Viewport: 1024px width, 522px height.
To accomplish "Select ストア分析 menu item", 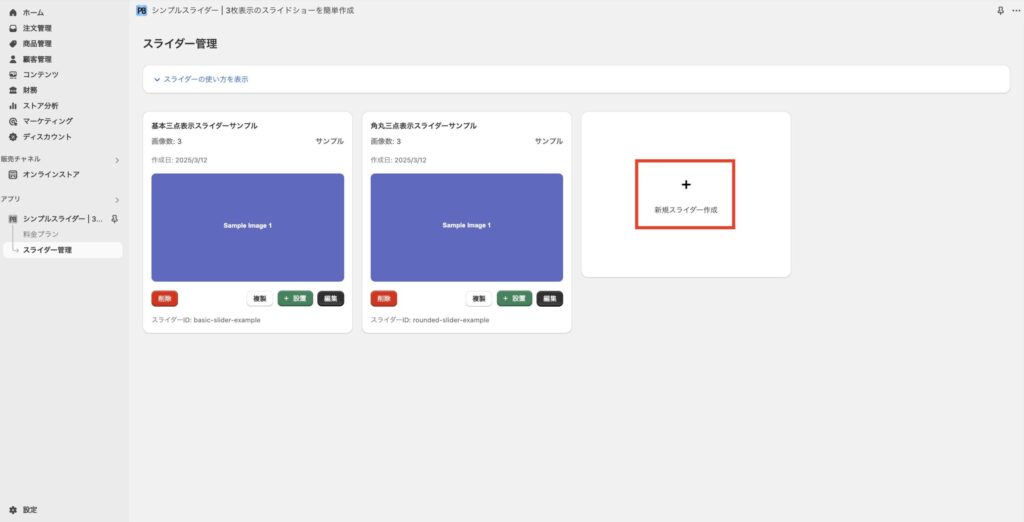I will coord(40,106).
